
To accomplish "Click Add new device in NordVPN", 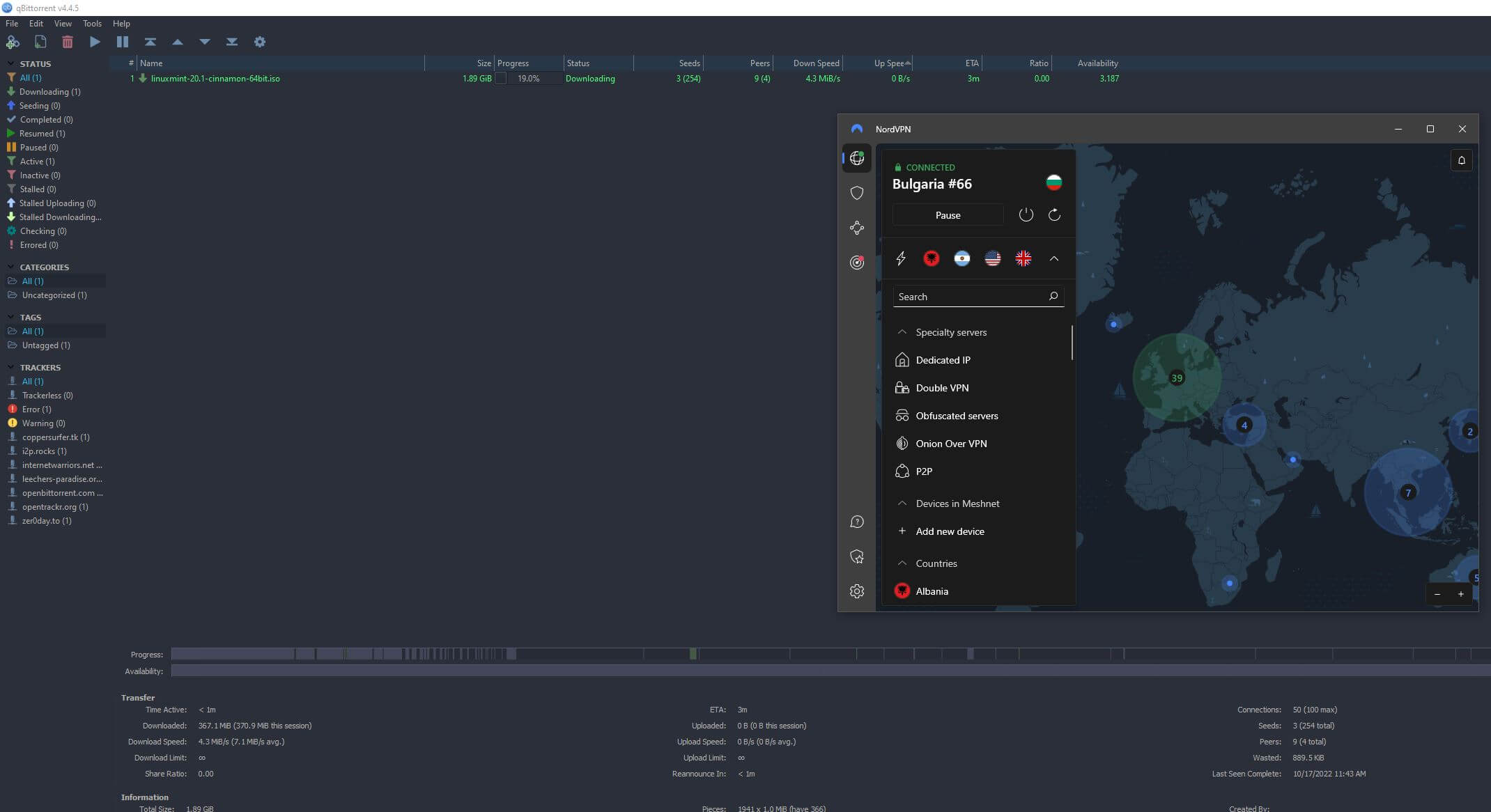I will (x=950, y=531).
